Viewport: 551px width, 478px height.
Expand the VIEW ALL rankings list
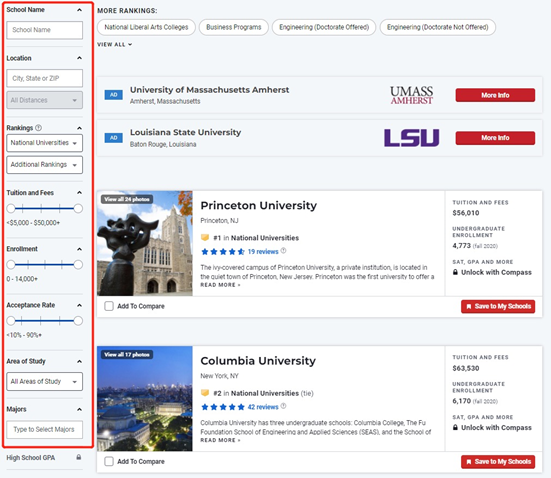click(x=115, y=45)
